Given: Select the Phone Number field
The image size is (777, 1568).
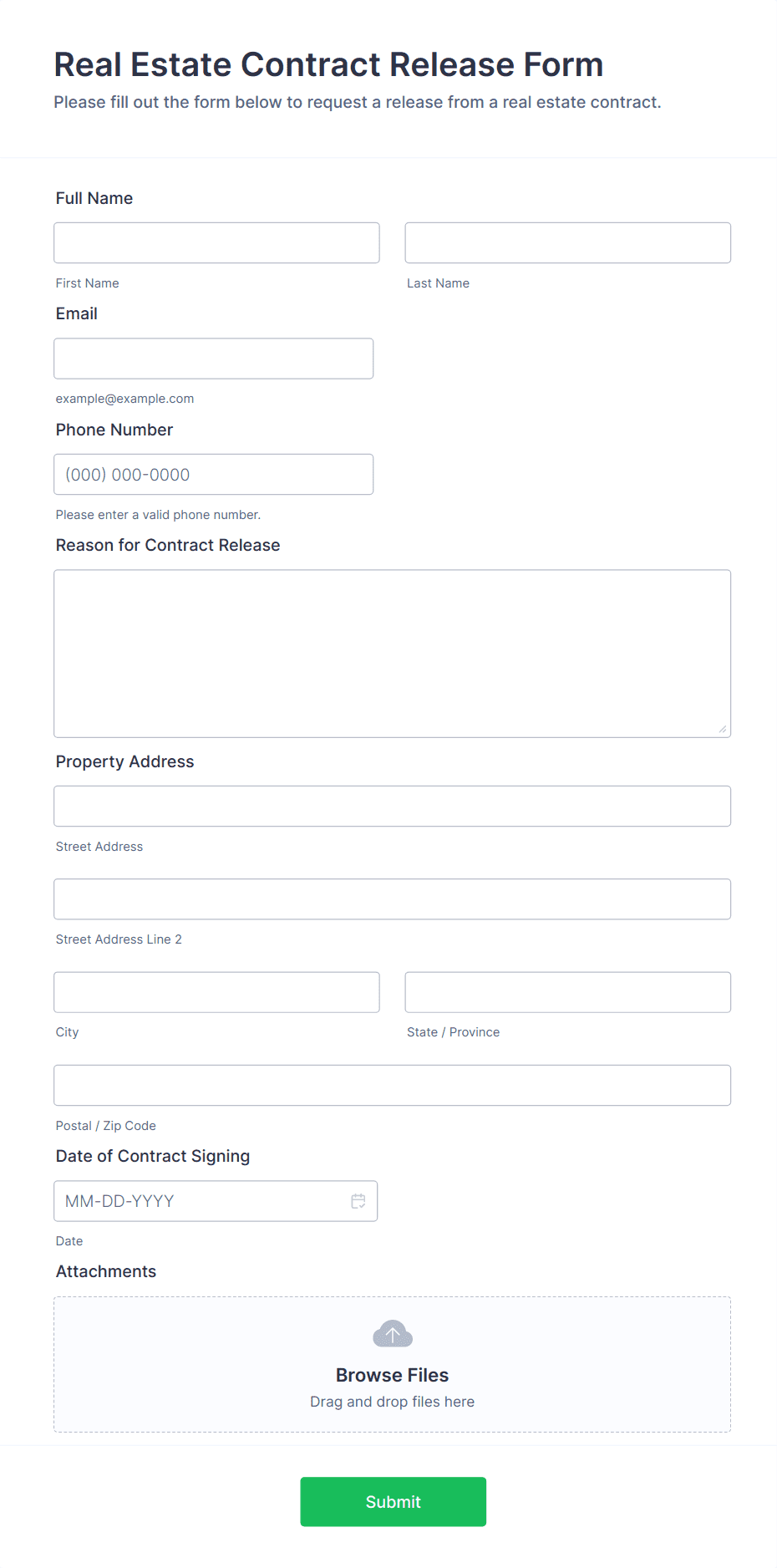Looking at the screenshot, I should (x=213, y=474).
